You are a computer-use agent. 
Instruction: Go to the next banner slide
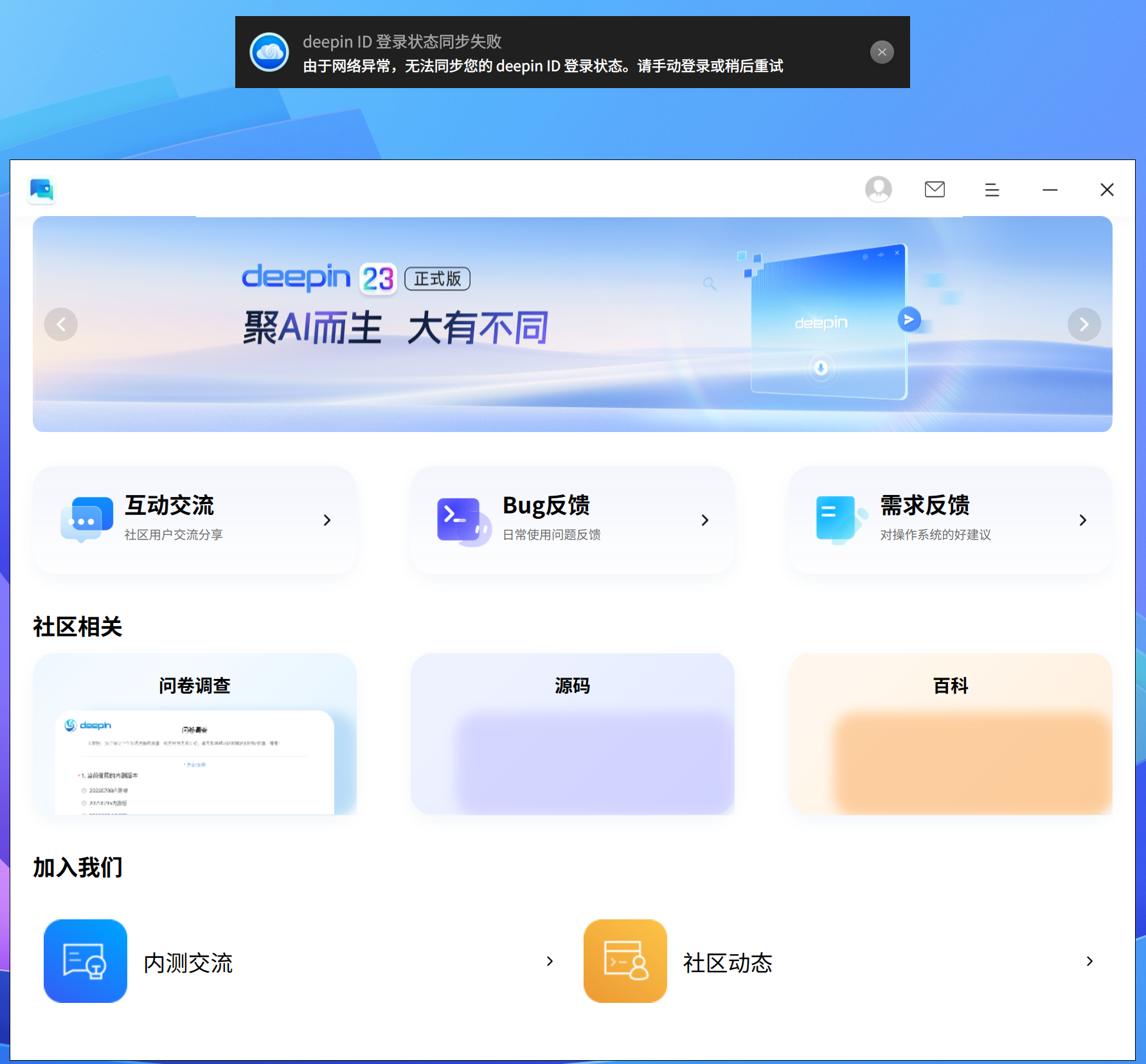click(x=1084, y=325)
